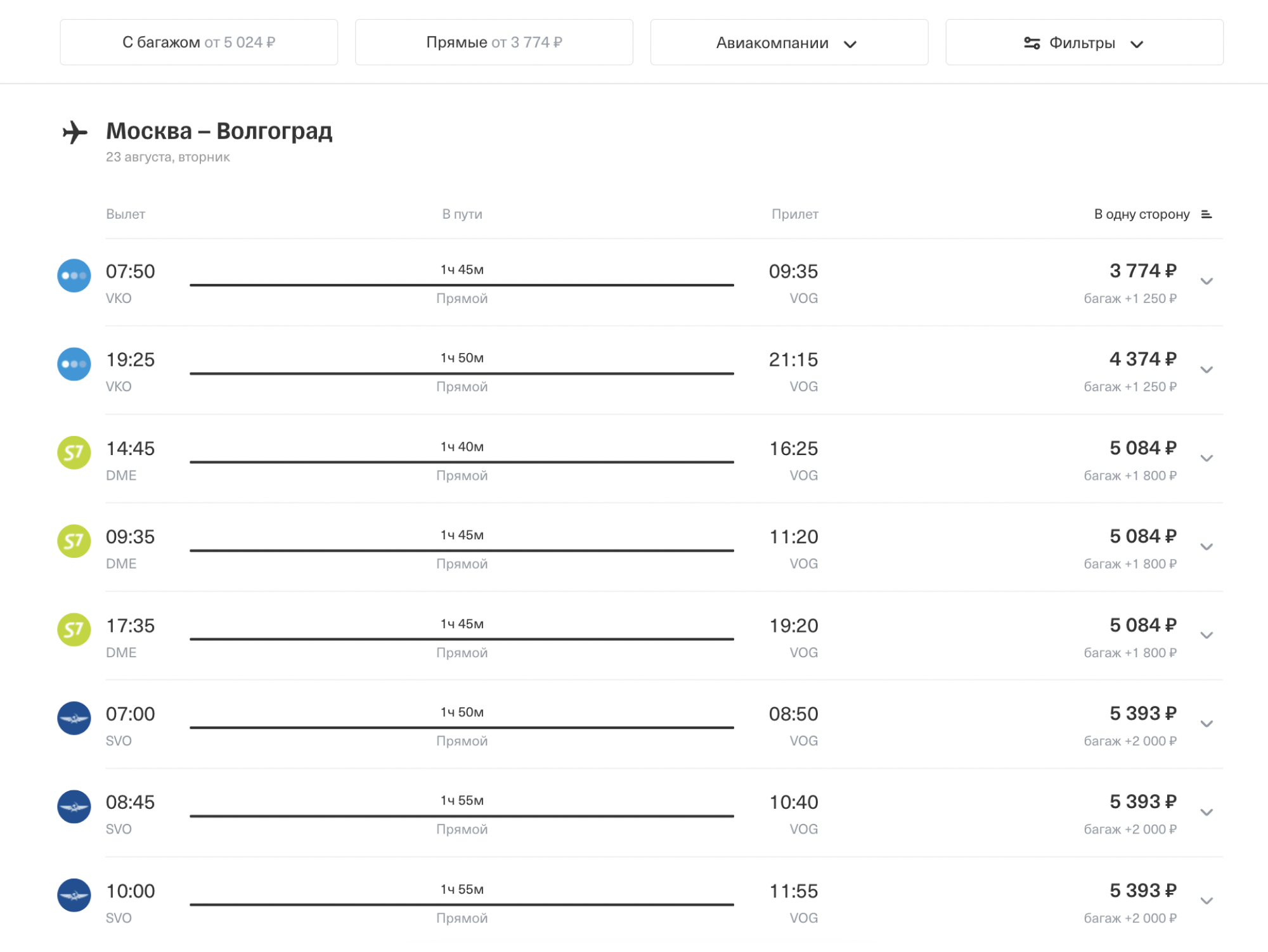The height and width of the screenshot is (952, 1268).
Task: Click arrival time 21:15 at VOG
Action: click(793, 359)
